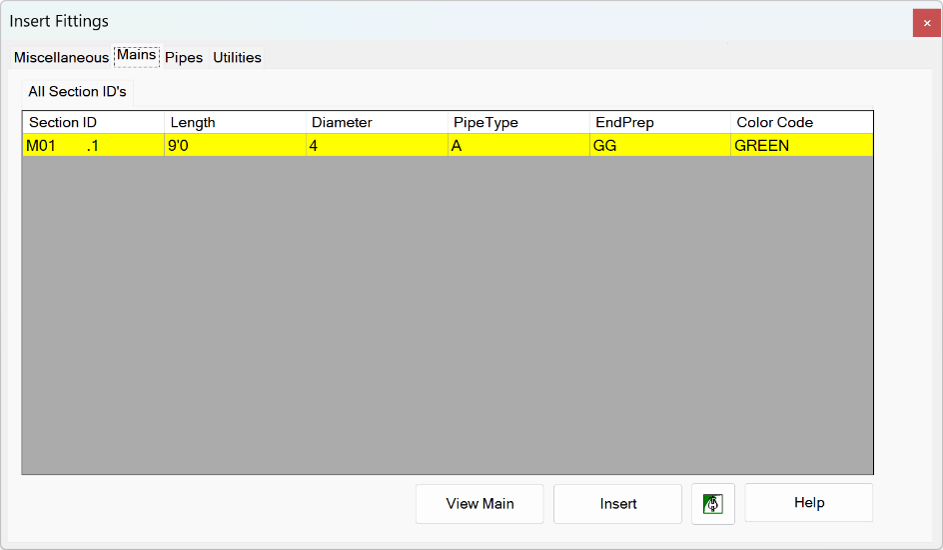
Task: Click the GG EndPrep cell
Action: click(660, 145)
